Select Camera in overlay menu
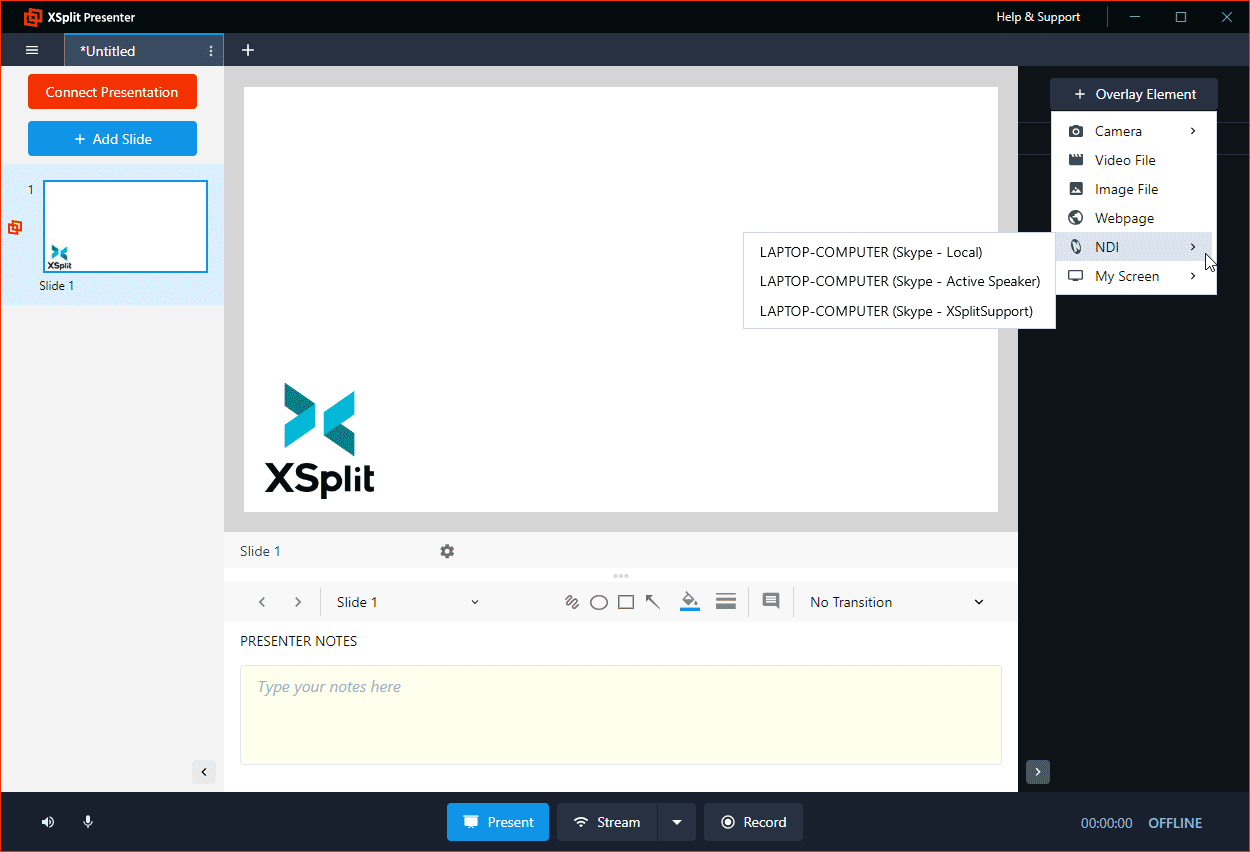 click(1135, 131)
